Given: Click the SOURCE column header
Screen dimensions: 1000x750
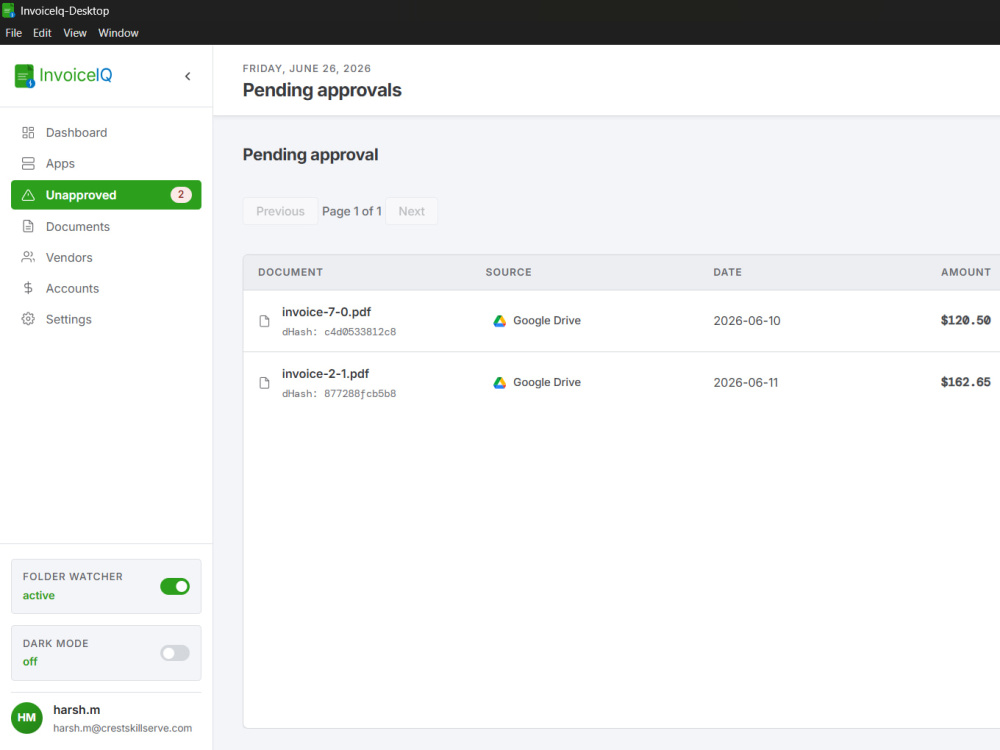Looking at the screenshot, I should (x=508, y=272).
